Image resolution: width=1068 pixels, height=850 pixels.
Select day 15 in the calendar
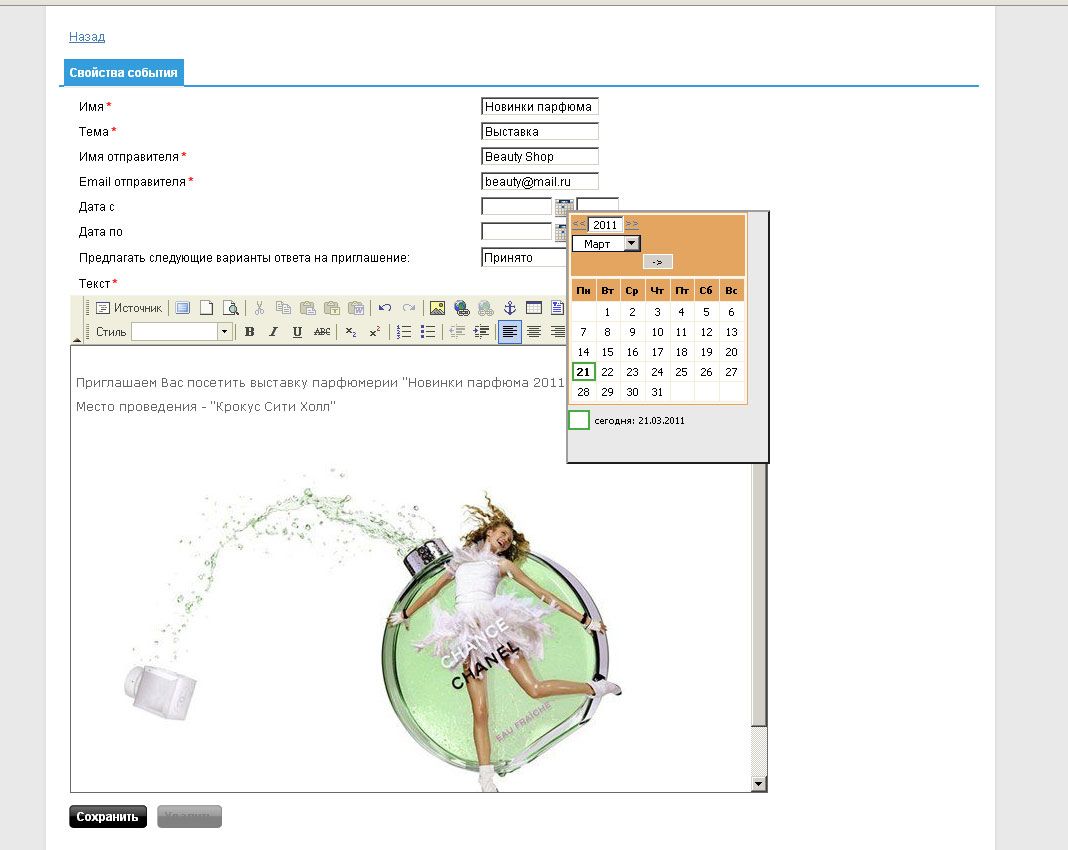pyautogui.click(x=608, y=352)
